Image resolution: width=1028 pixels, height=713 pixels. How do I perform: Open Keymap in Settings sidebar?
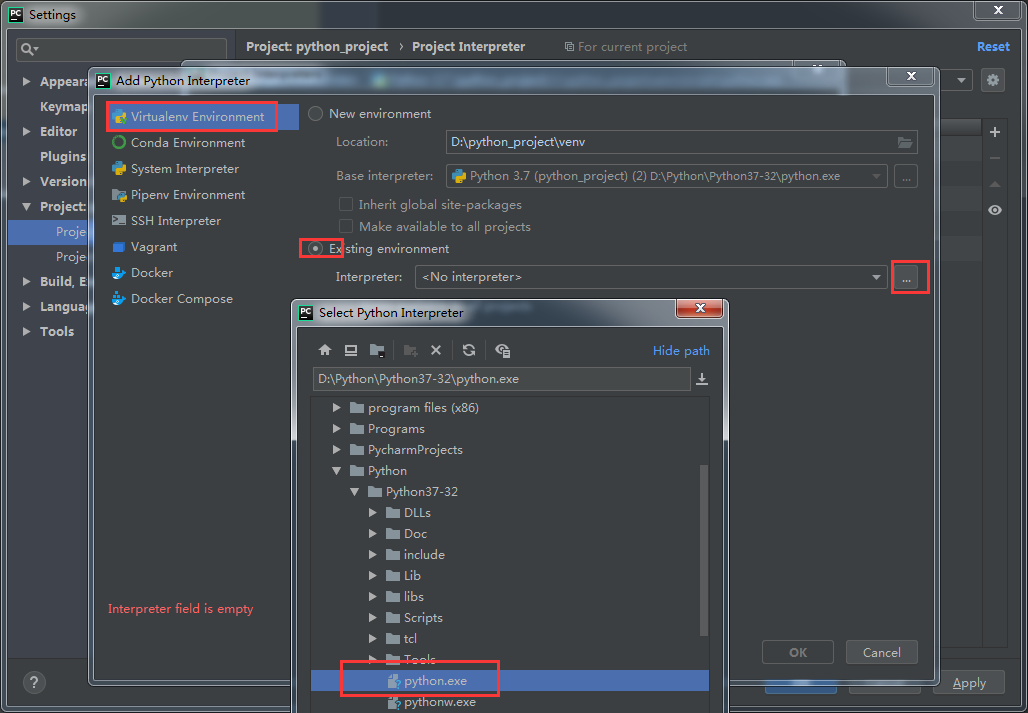tap(64, 106)
